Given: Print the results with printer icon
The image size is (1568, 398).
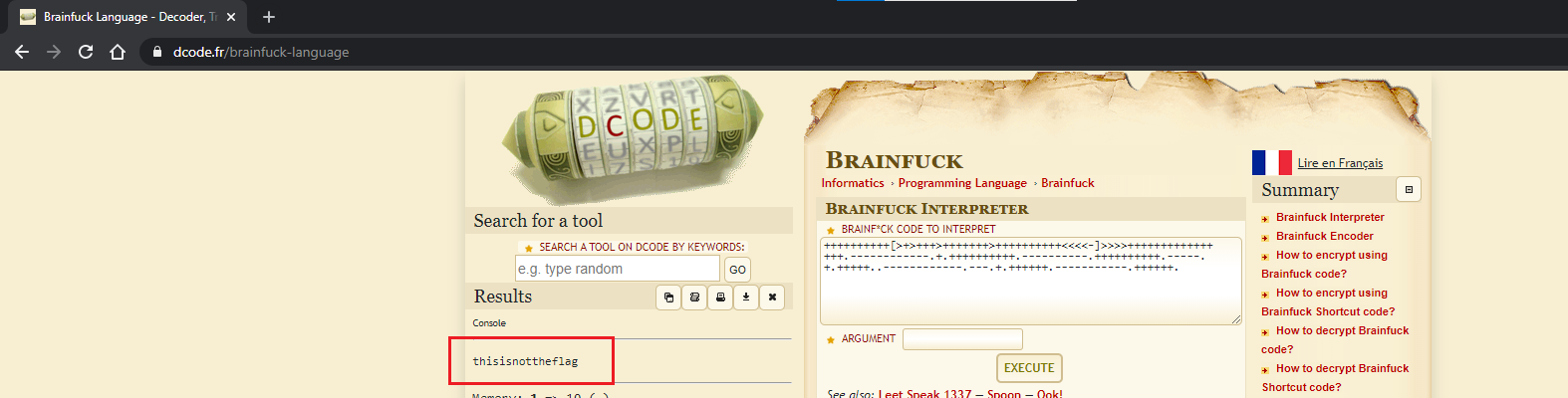Looking at the screenshot, I should click(x=720, y=297).
